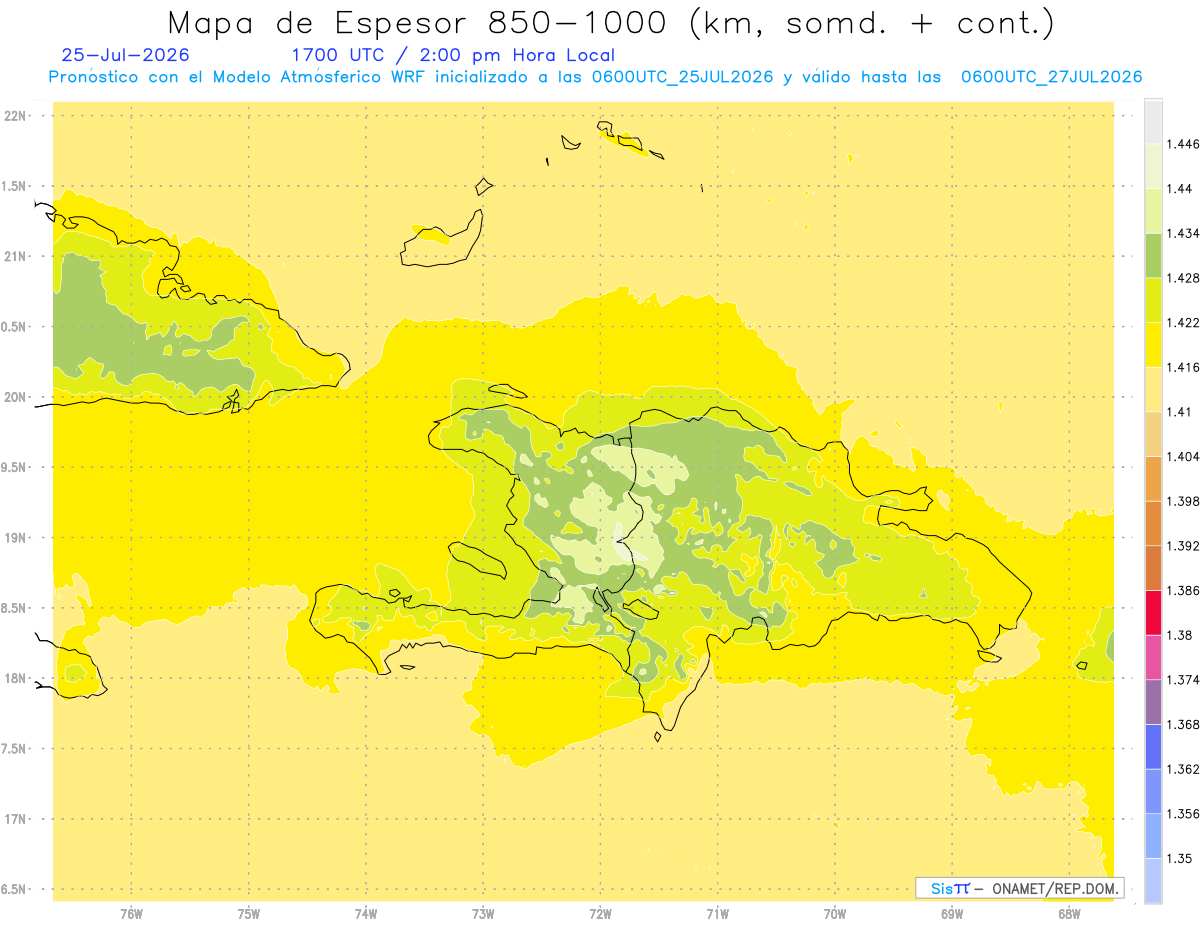Screen dimensions: 1200x927
Task: Click the legend value 1.446
Action: [x=1185, y=144]
